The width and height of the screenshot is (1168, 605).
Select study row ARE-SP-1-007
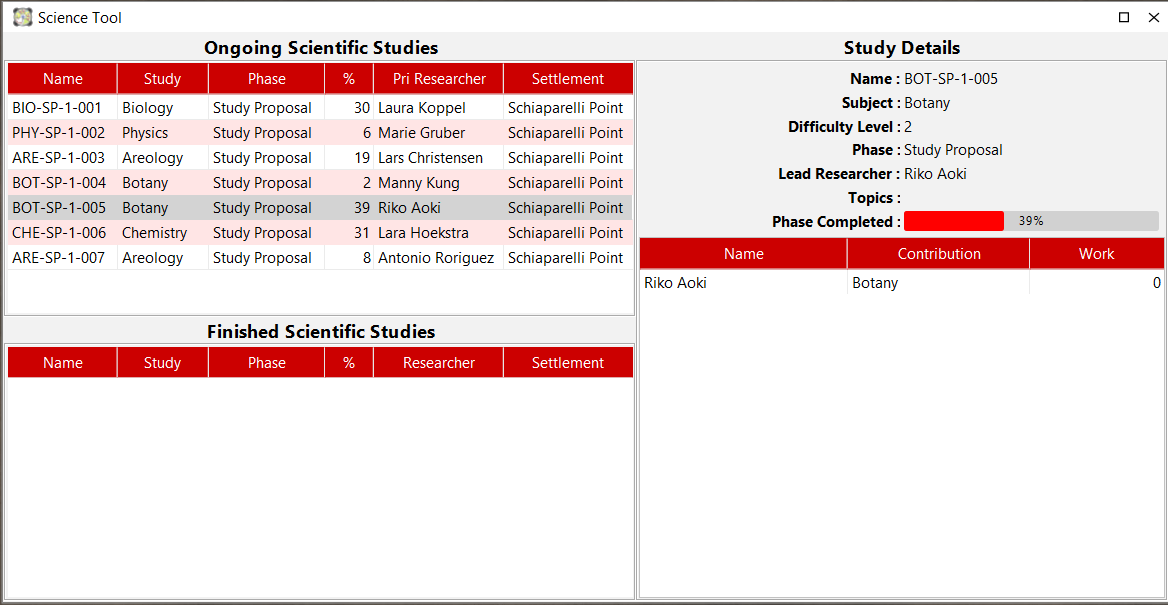[x=320, y=258]
